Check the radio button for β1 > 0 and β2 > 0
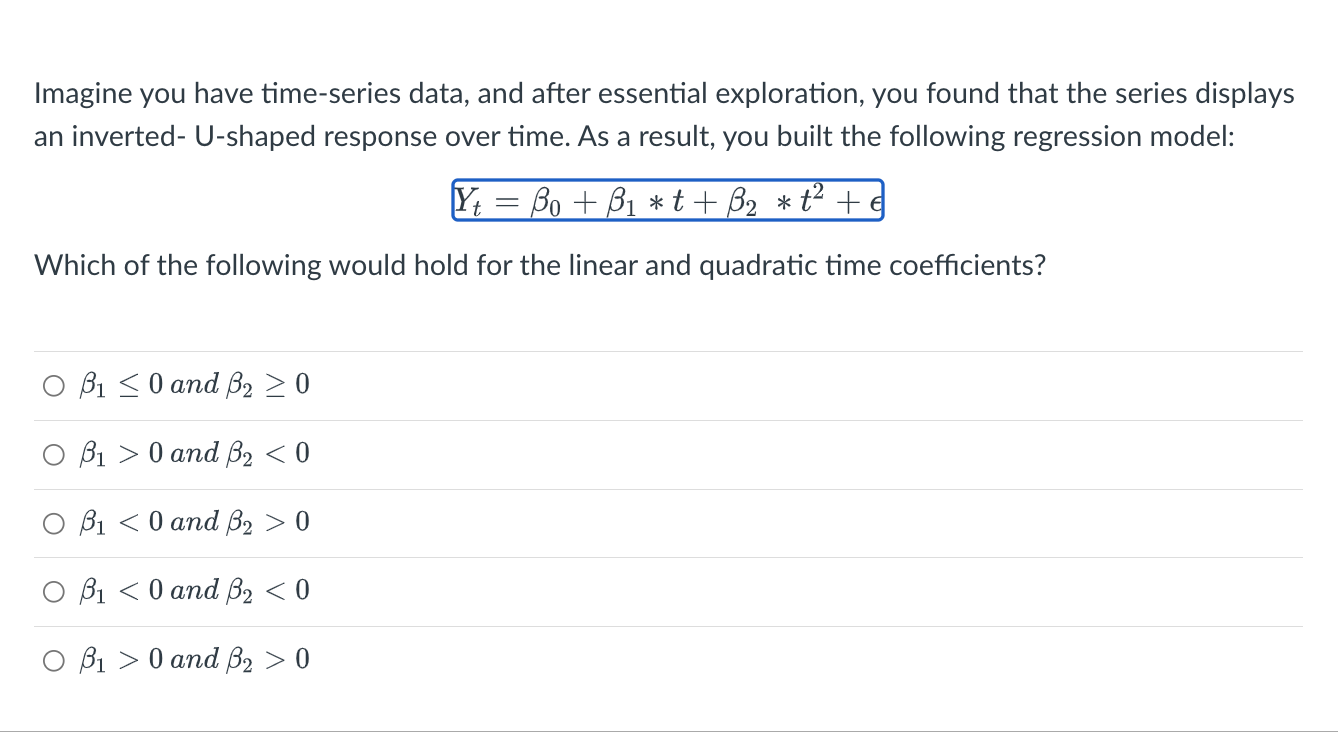This screenshot has width=1338, height=736. (52, 661)
